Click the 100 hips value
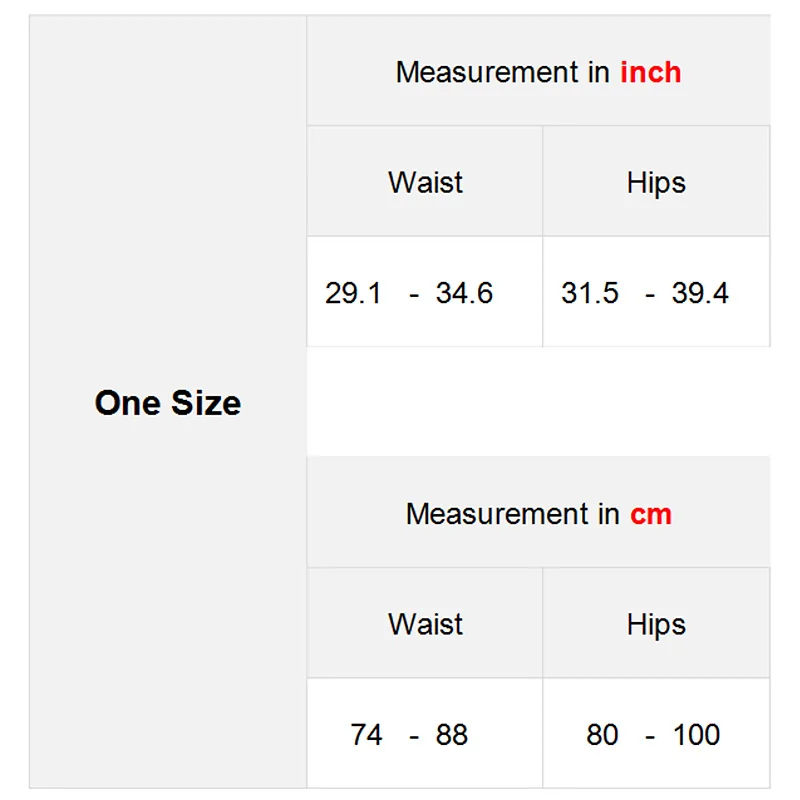Image resolution: width=800 pixels, height=800 pixels. (696, 735)
